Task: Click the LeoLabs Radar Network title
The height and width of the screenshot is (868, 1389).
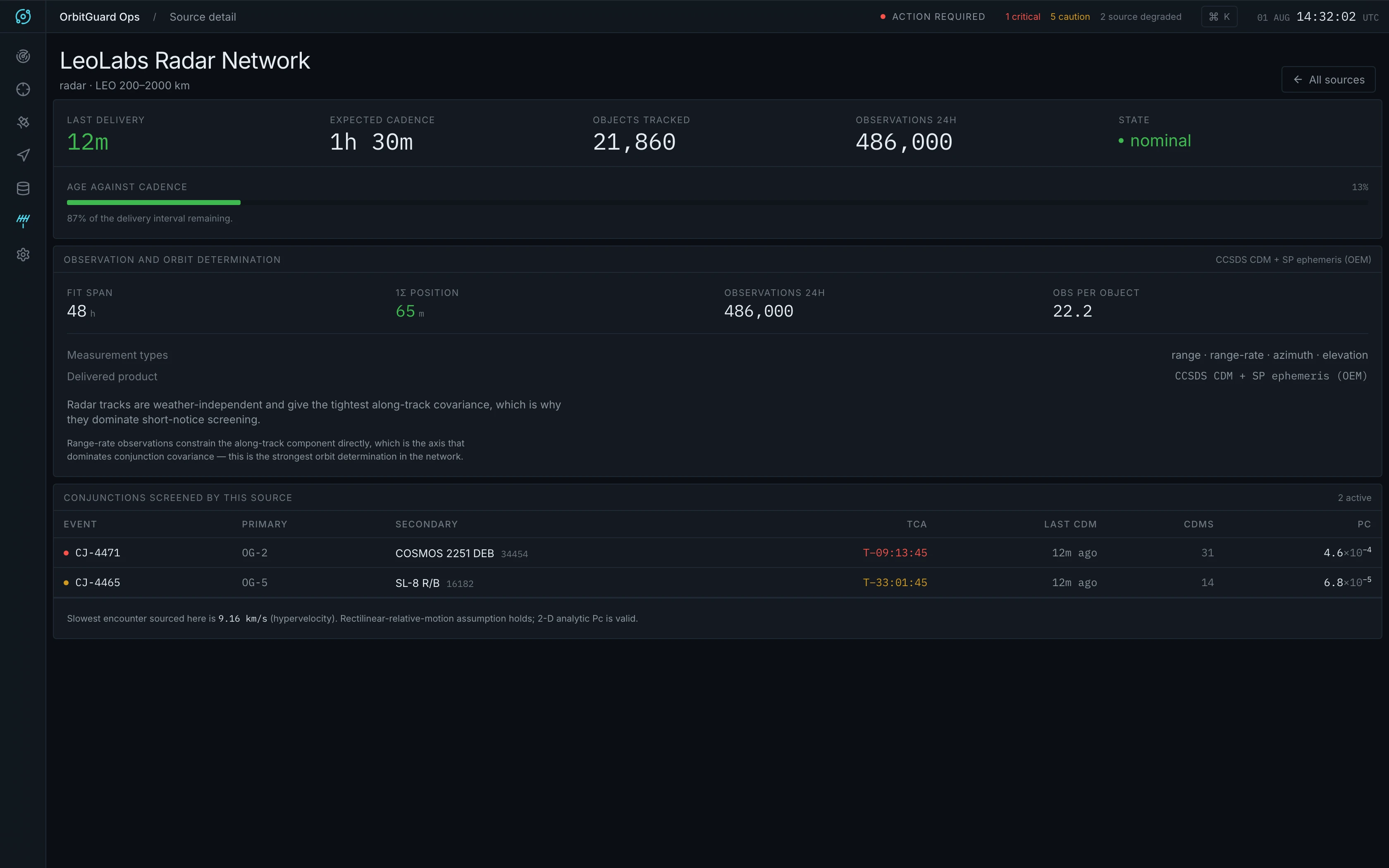Action: [185, 61]
